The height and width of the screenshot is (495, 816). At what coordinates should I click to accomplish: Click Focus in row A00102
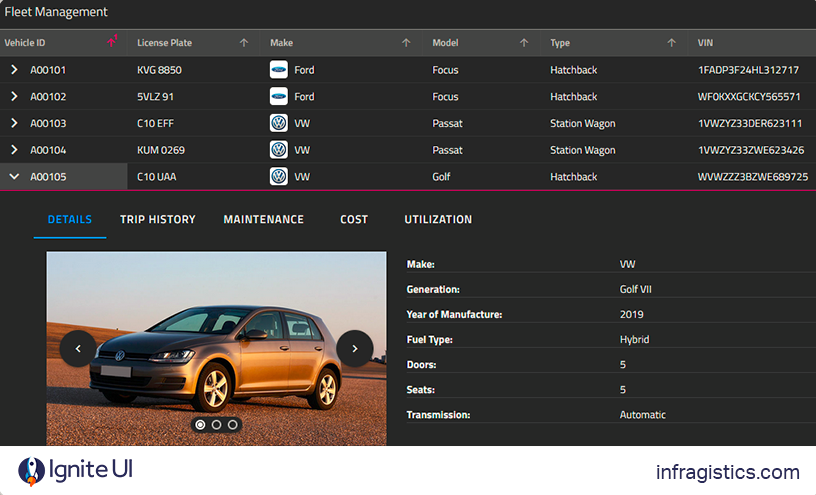click(445, 97)
